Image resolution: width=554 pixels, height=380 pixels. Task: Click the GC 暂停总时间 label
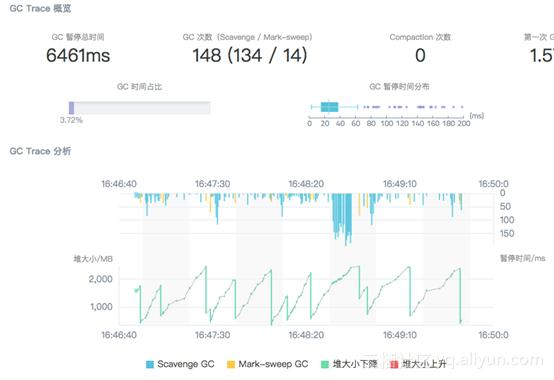coord(78,37)
